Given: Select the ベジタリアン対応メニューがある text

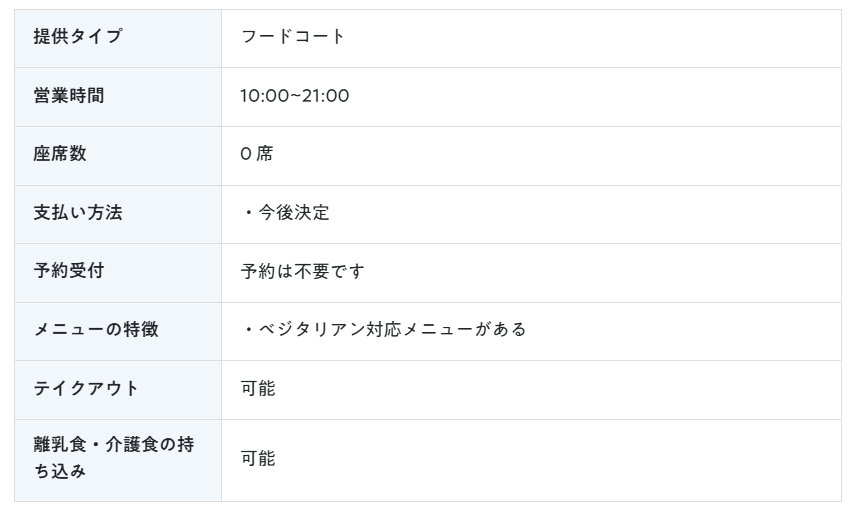Looking at the screenshot, I should [x=392, y=329].
